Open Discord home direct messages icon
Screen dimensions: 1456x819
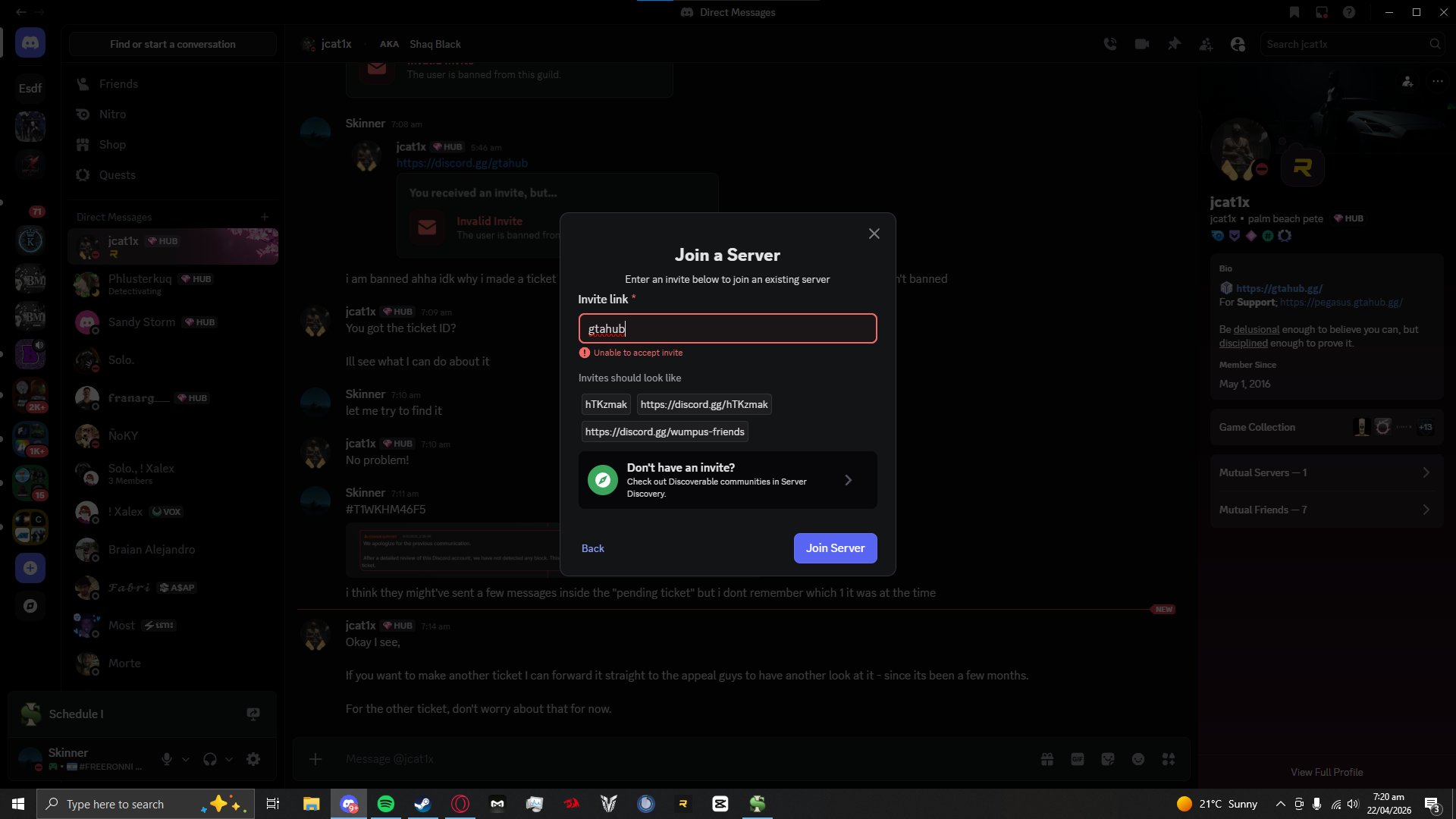(30, 43)
